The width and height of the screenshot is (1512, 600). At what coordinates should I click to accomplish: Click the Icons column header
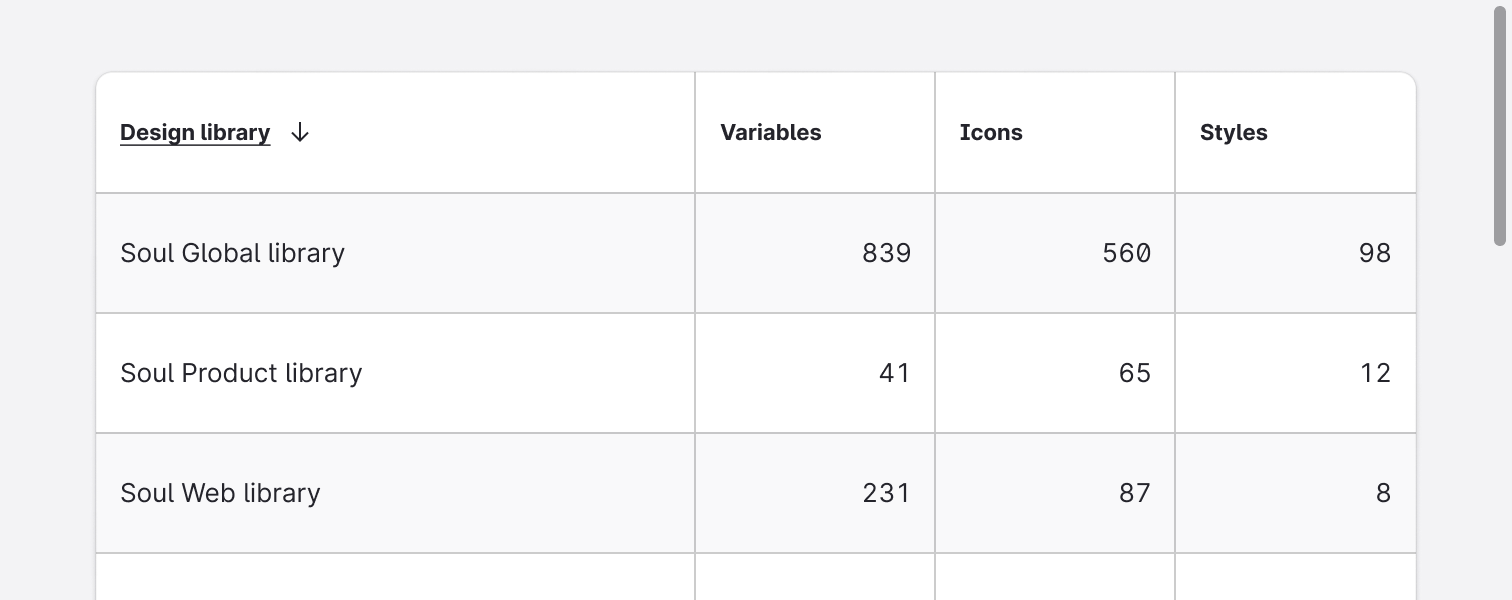pos(991,132)
